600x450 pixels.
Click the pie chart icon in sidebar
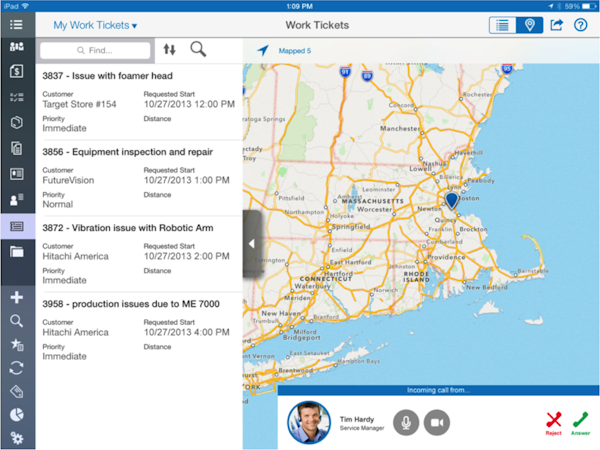pos(16,414)
